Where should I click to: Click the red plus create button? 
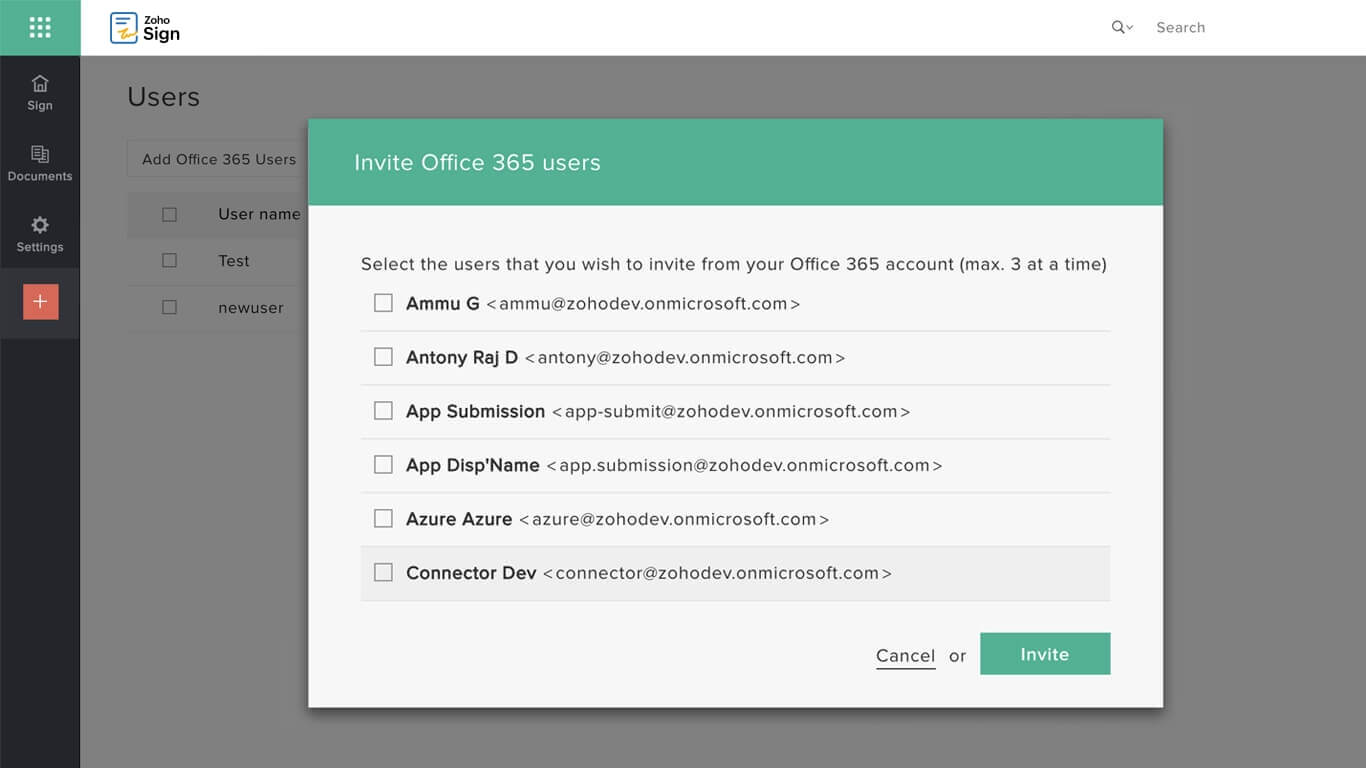pyautogui.click(x=40, y=302)
